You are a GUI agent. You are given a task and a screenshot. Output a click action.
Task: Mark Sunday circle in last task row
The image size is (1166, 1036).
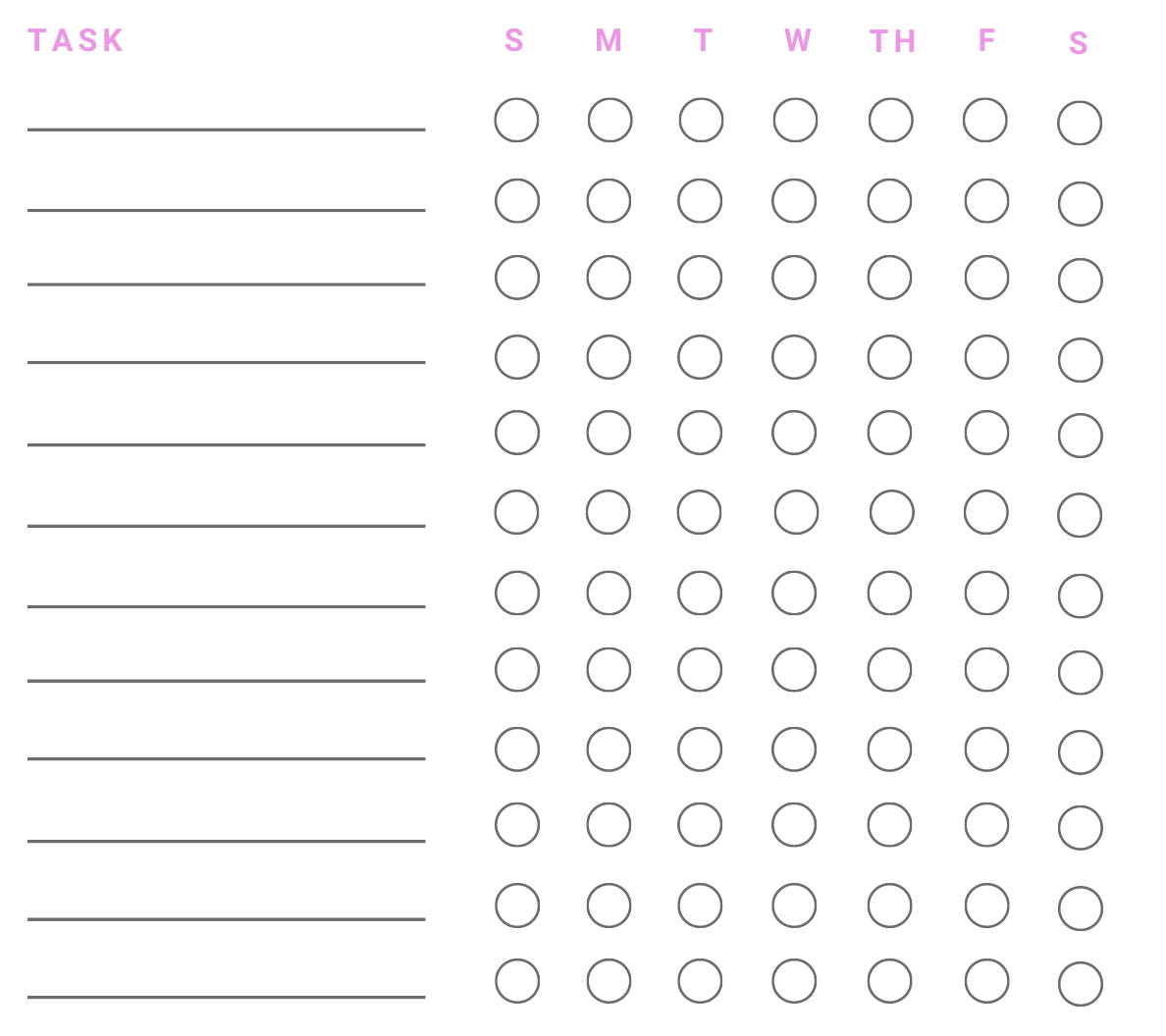(x=517, y=981)
